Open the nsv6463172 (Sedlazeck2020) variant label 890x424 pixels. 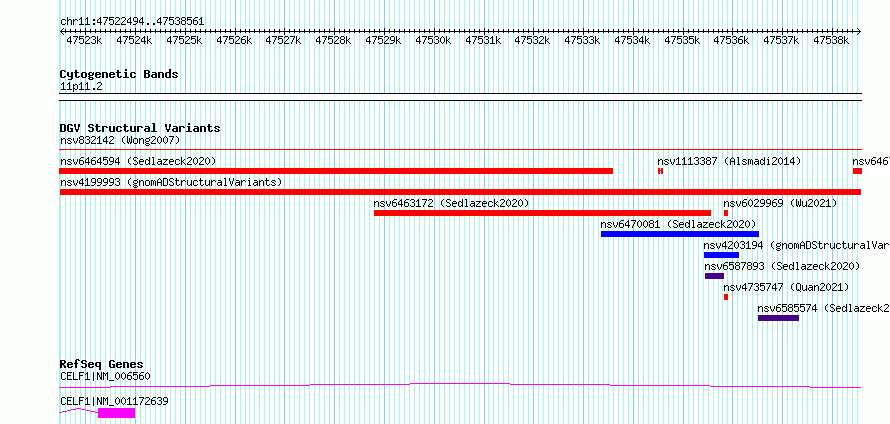coord(451,203)
